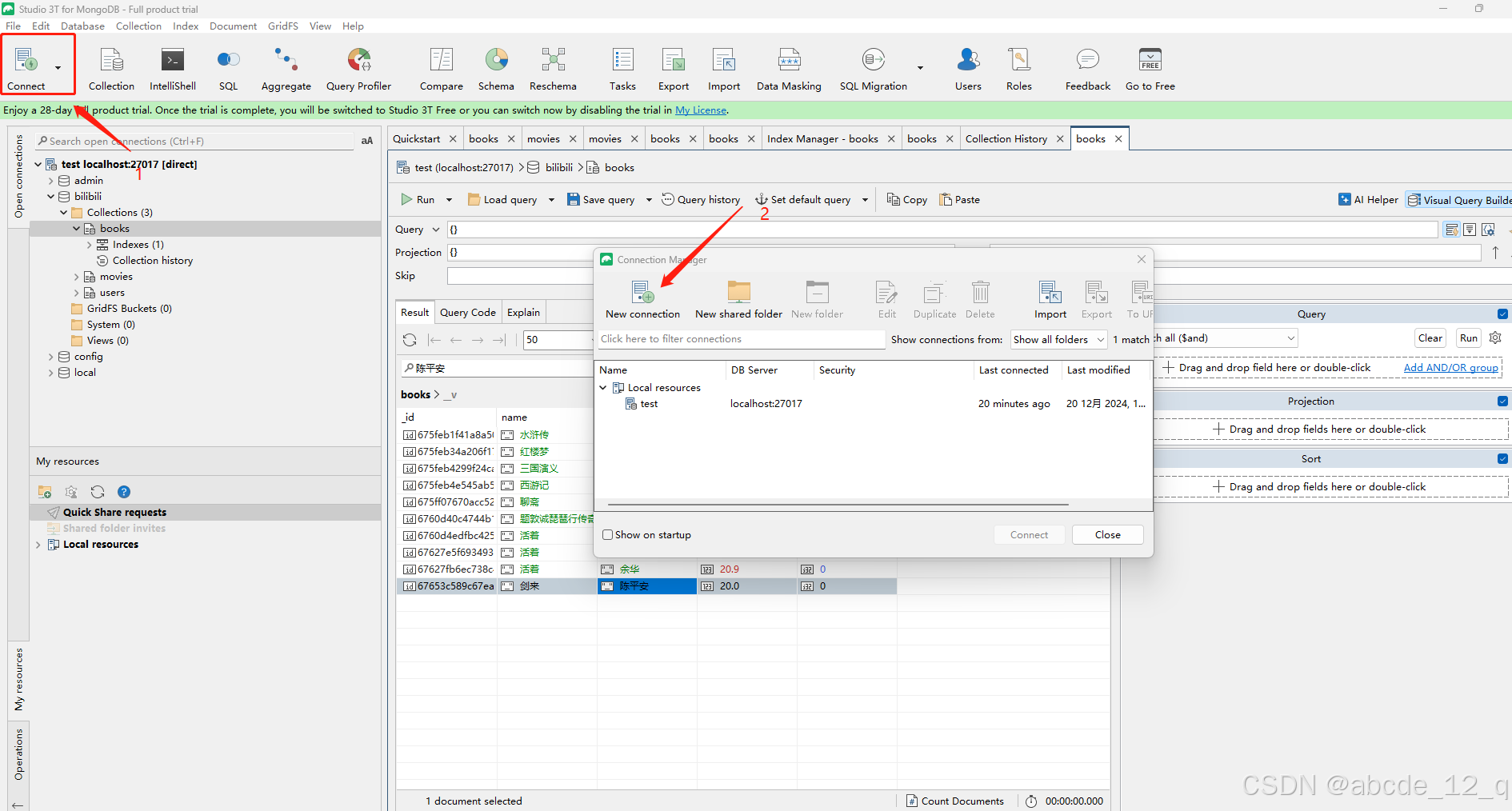
Task: Switch to the Collection History tab
Action: (x=1006, y=139)
